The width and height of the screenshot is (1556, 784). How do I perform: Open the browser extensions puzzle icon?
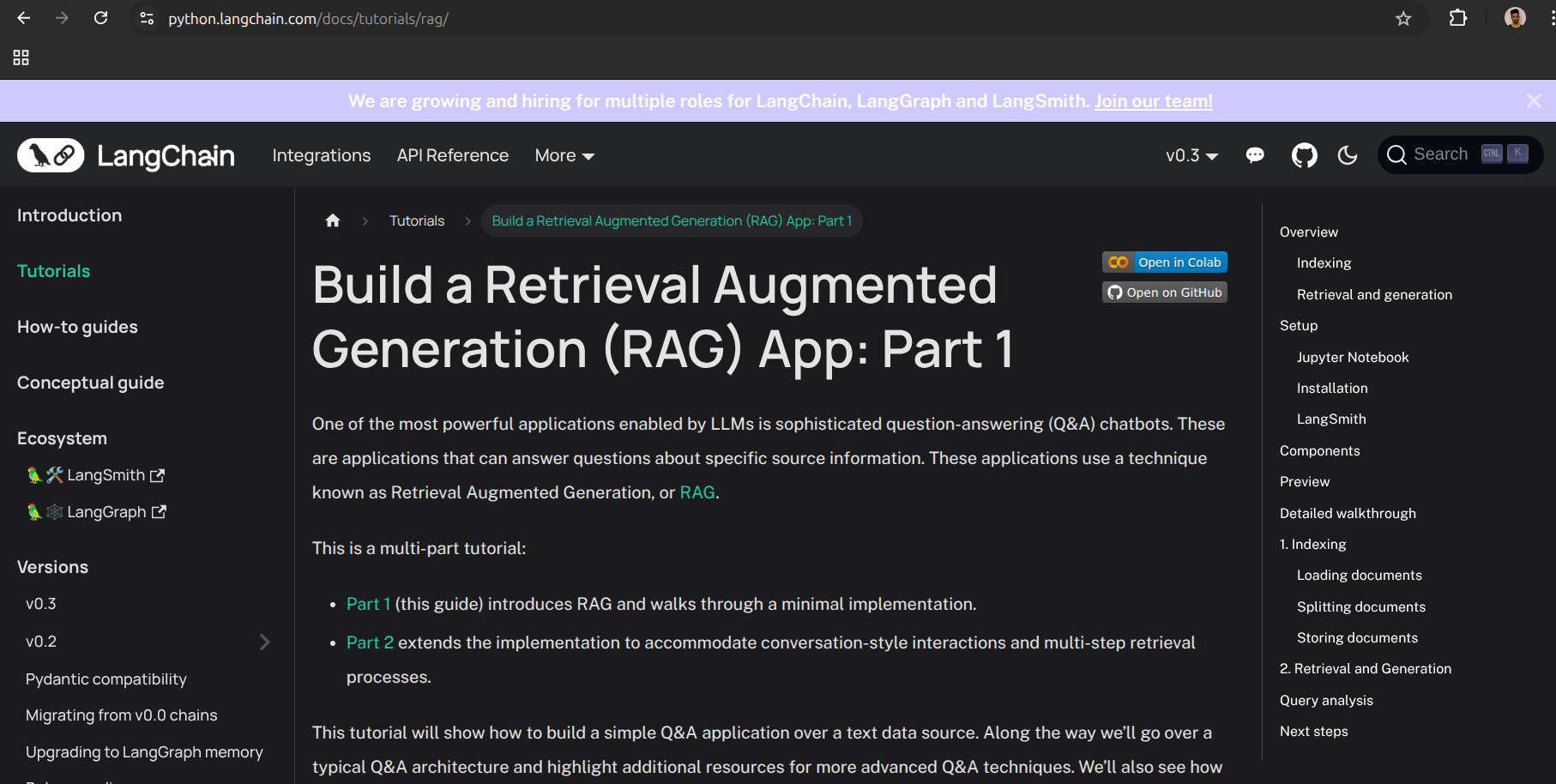coord(1458,18)
